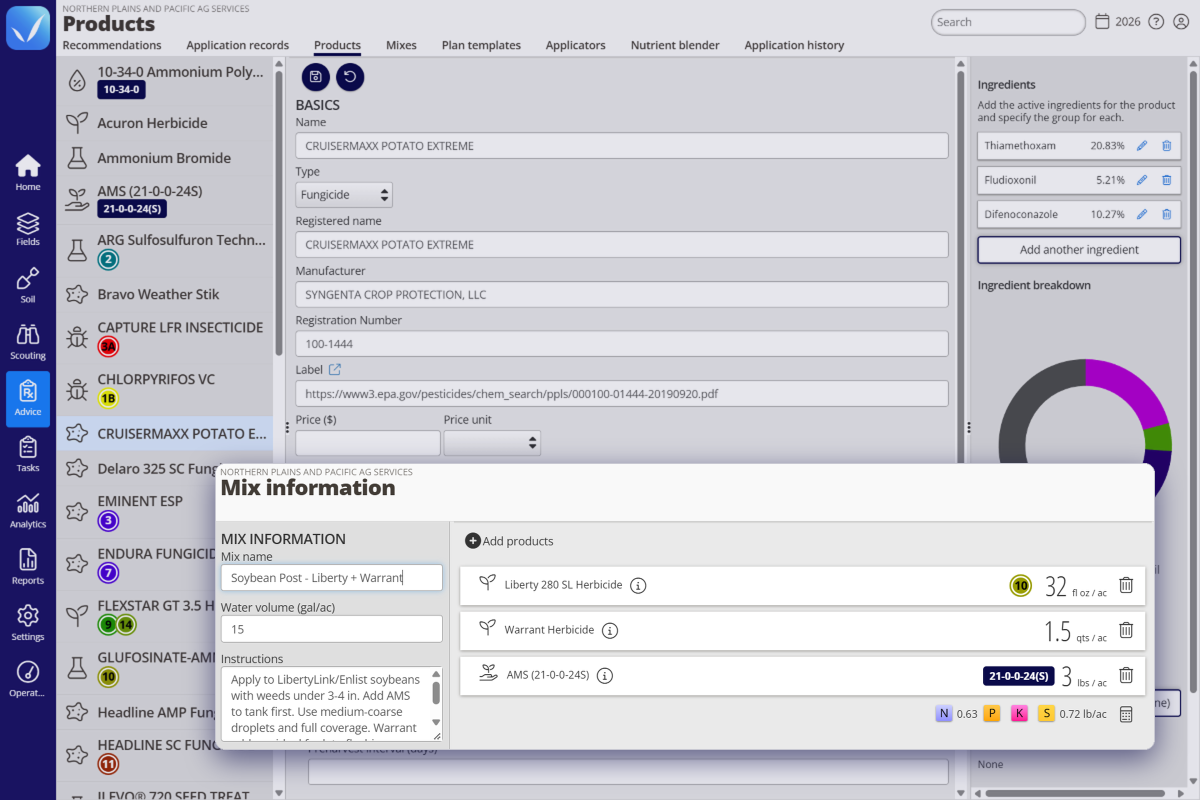This screenshot has width=1200, height=800.
Task: Delete the Fludioxonil ingredient
Action: click(x=1166, y=180)
